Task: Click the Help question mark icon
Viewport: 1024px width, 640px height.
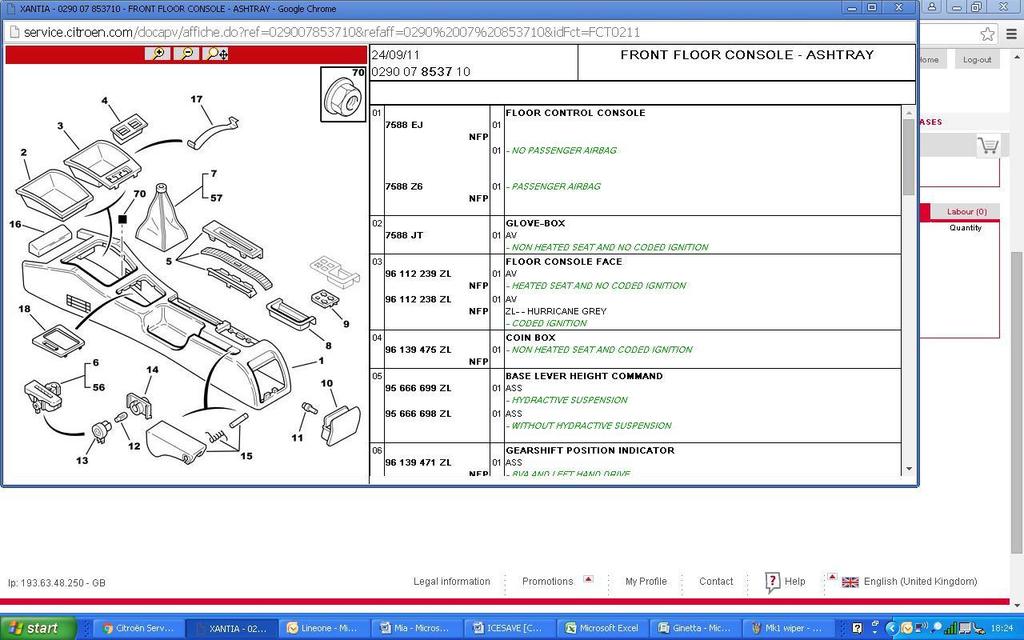Action: tap(772, 582)
